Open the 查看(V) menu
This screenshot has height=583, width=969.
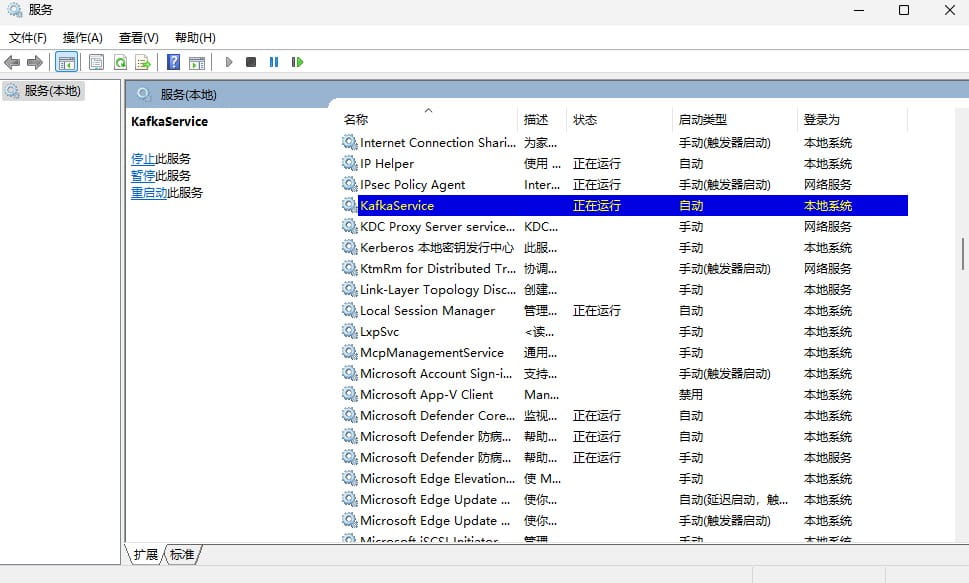138,38
